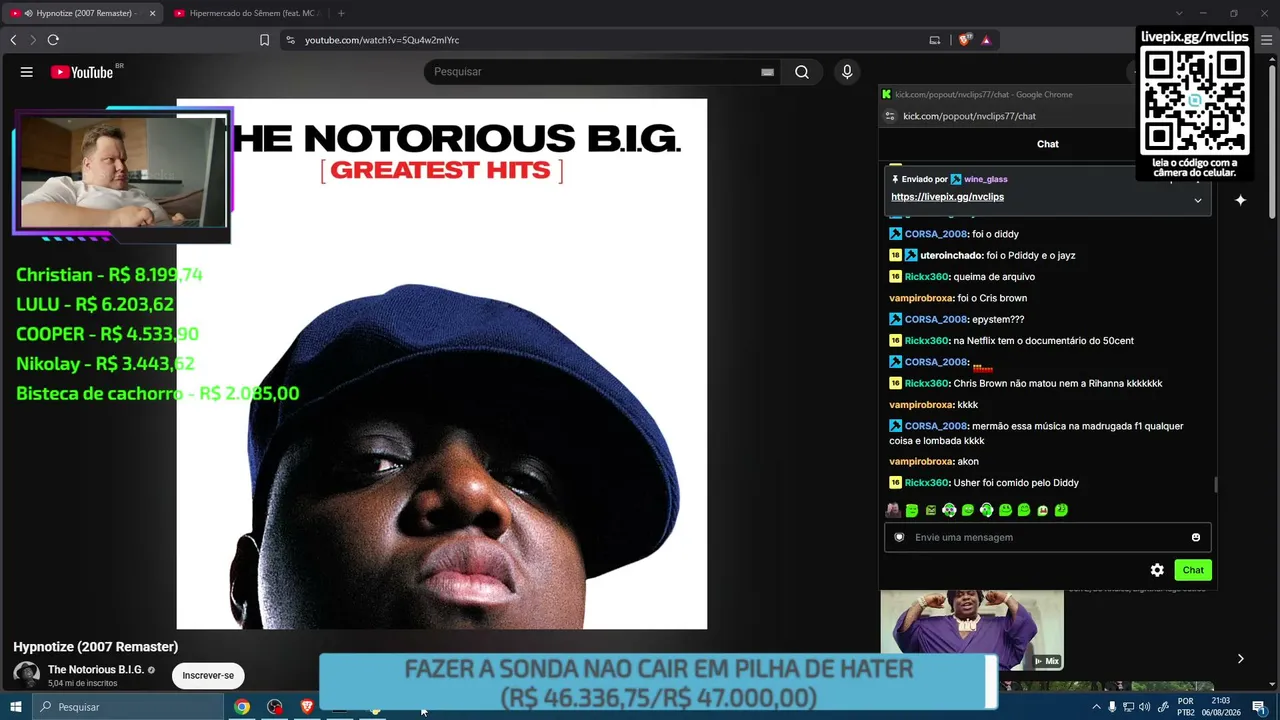
Task: Click The Notorious B.I.G. channel avatar
Action: click(x=26, y=675)
